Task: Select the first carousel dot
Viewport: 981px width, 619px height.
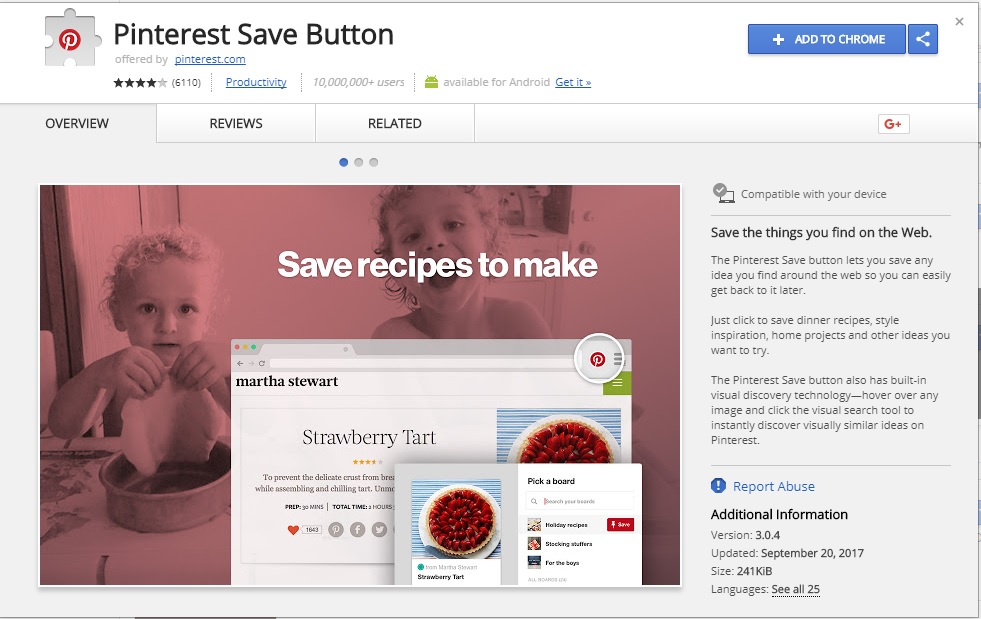Action: [343, 162]
